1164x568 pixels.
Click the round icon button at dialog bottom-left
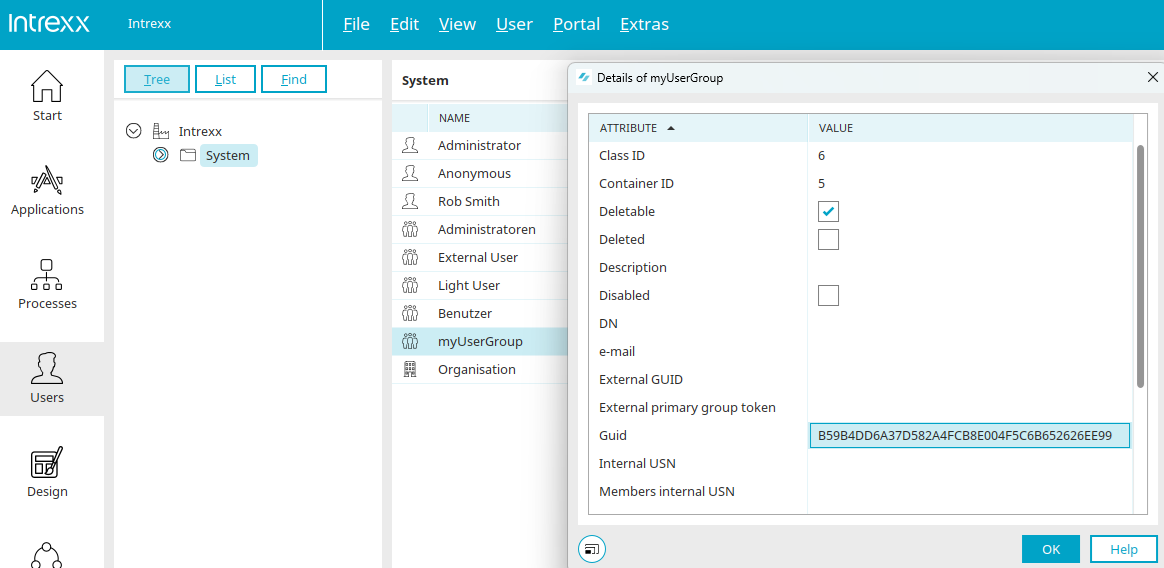(592, 549)
